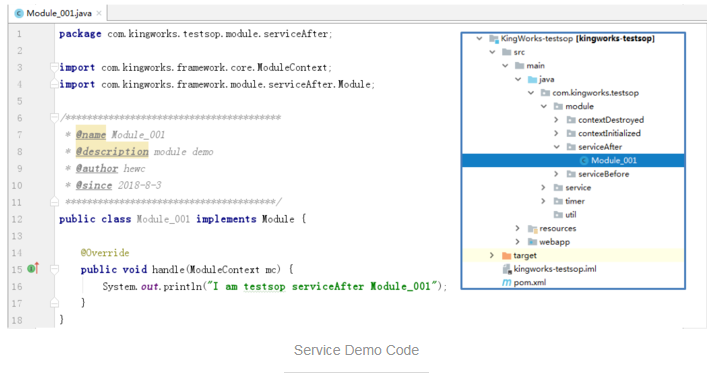The height and width of the screenshot is (377, 714).
Task: Select the target folder row
Action: (x=573, y=255)
